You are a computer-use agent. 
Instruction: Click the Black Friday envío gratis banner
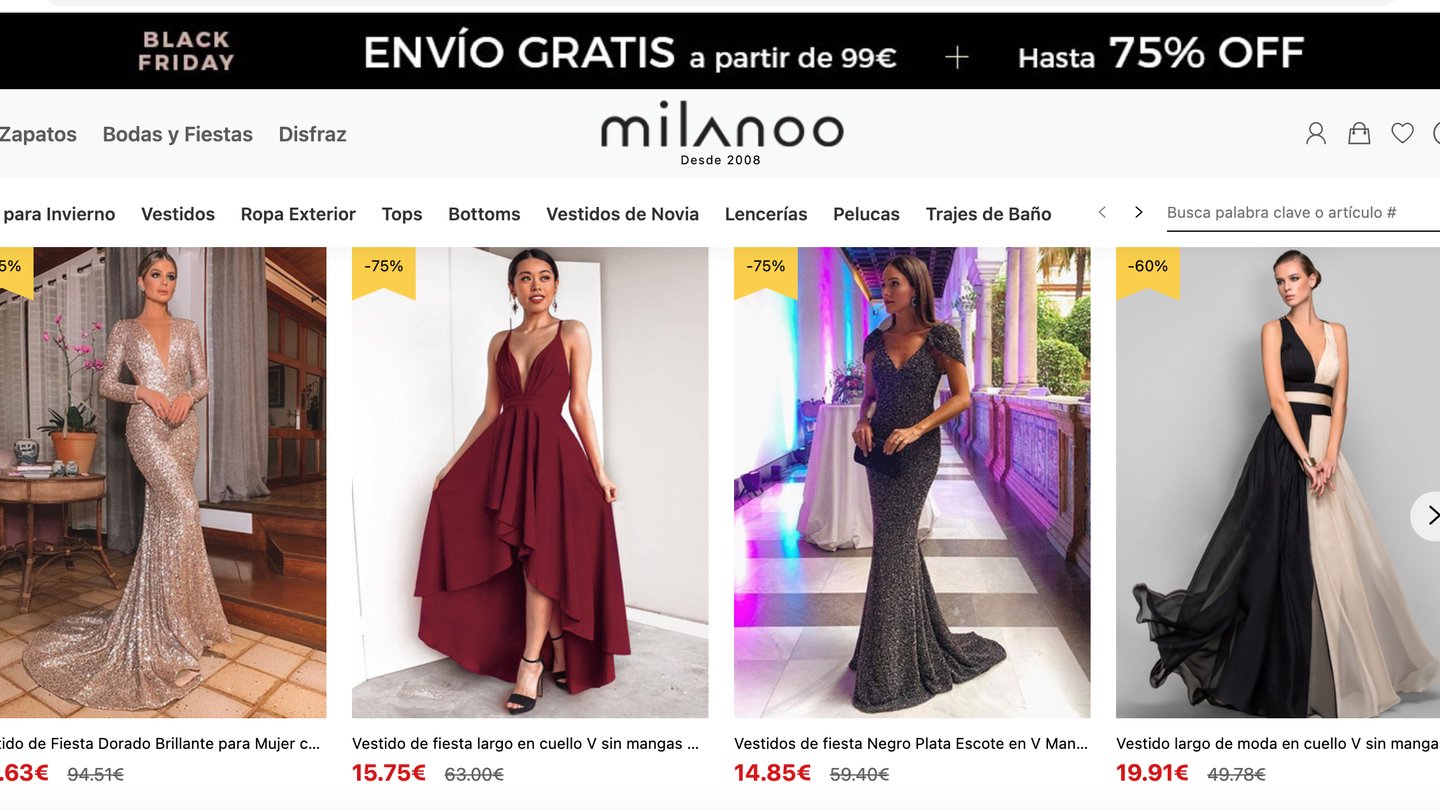click(720, 52)
